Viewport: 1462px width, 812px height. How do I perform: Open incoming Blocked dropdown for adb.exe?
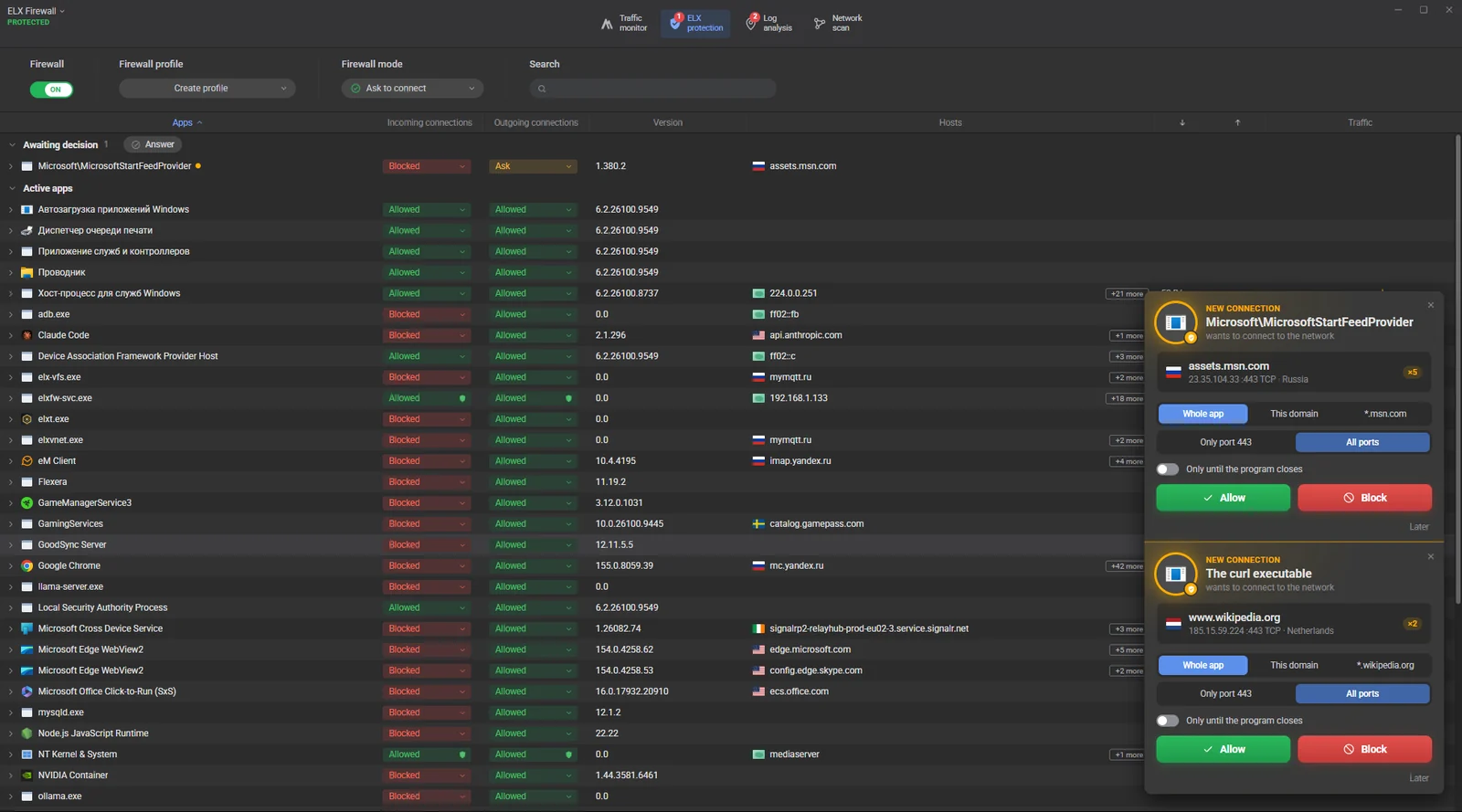[427, 314]
